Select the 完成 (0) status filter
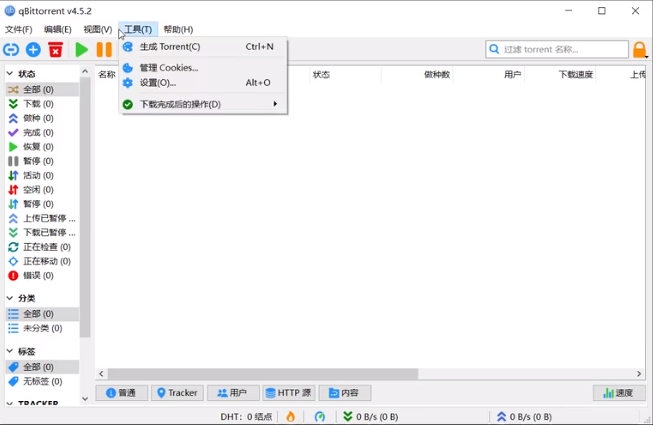This screenshot has height=425, width=653. pos(42,132)
